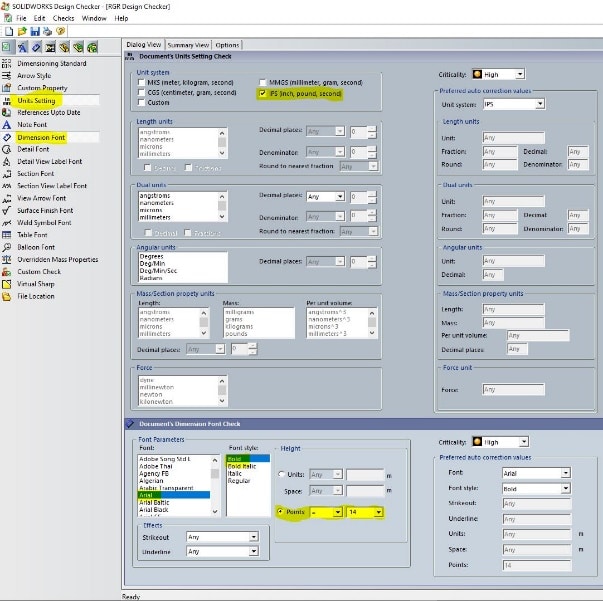This screenshot has width=603, height=601.
Task: Select the Dimension checks blue ruler icon
Action: [x=37, y=47]
